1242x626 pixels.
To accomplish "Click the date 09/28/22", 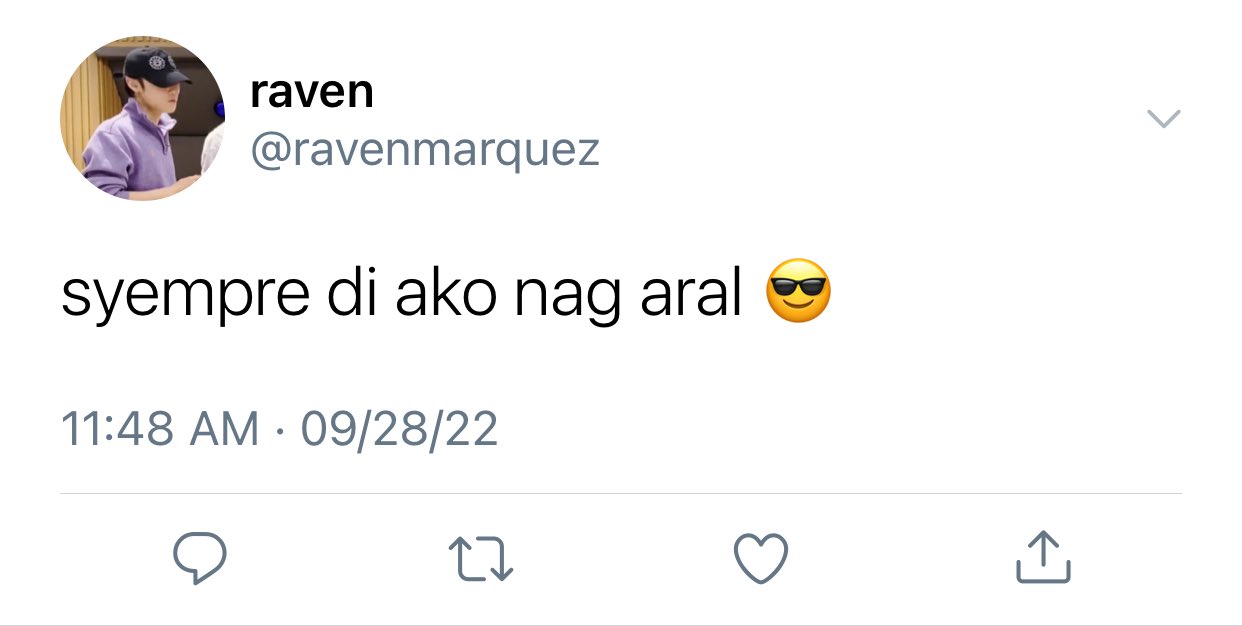I will pyautogui.click(x=398, y=430).
